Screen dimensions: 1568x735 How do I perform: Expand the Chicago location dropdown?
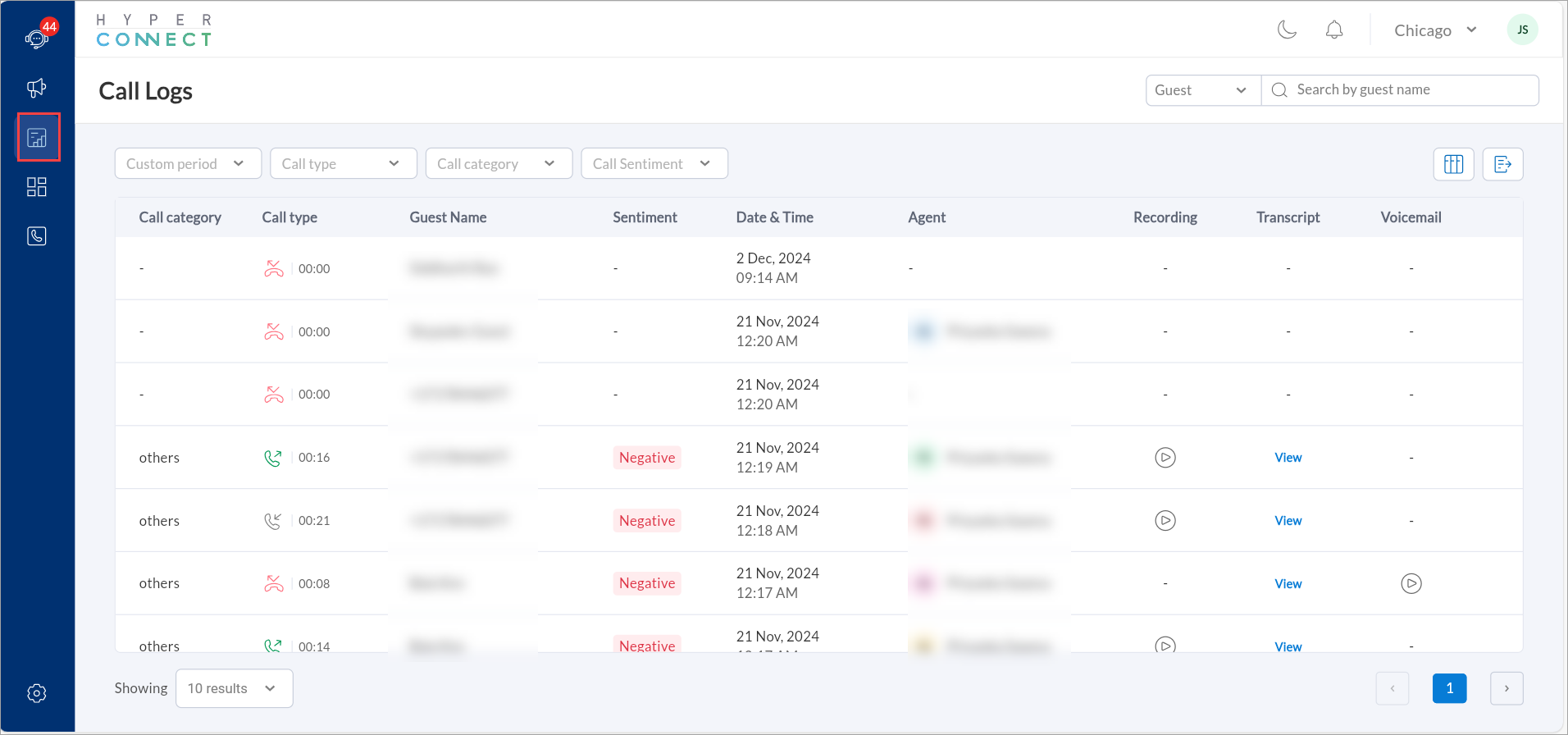click(x=1436, y=30)
